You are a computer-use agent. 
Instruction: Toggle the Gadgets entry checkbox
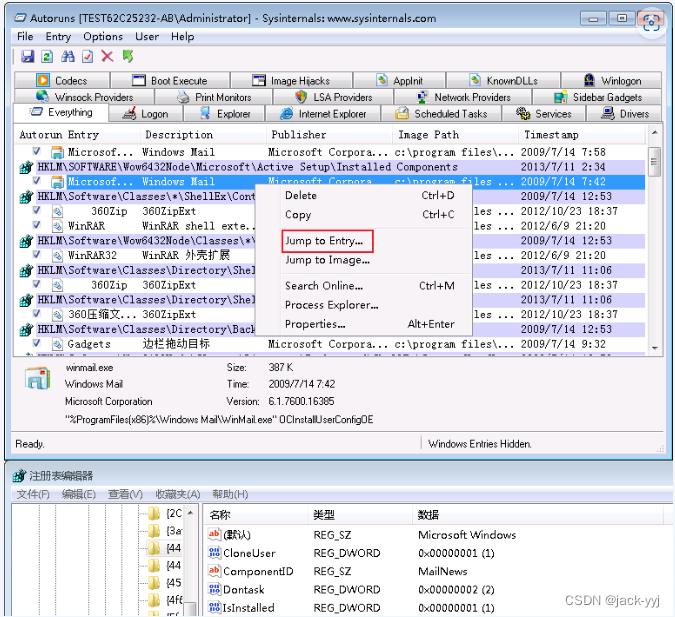37,343
